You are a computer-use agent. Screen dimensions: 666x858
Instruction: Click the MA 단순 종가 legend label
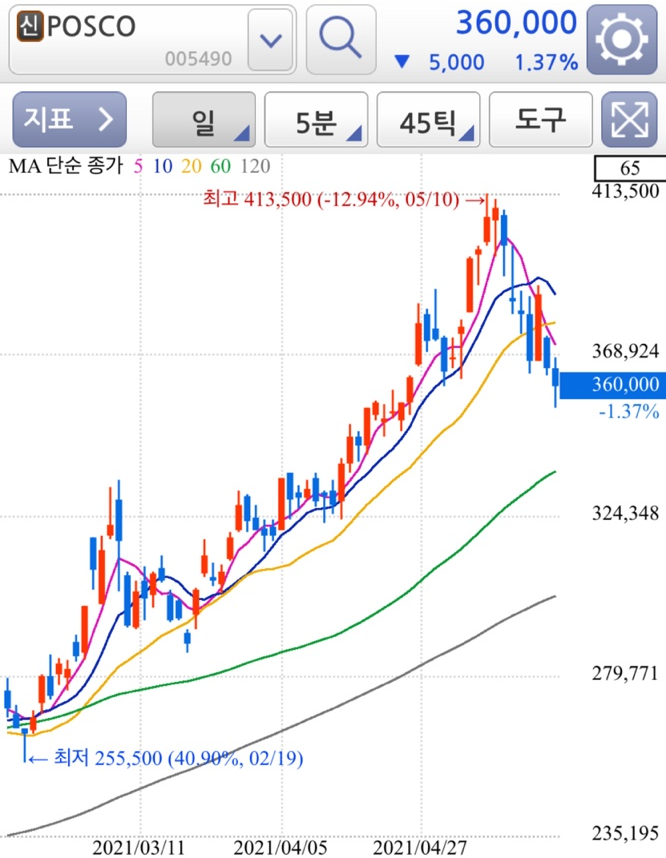[66, 166]
